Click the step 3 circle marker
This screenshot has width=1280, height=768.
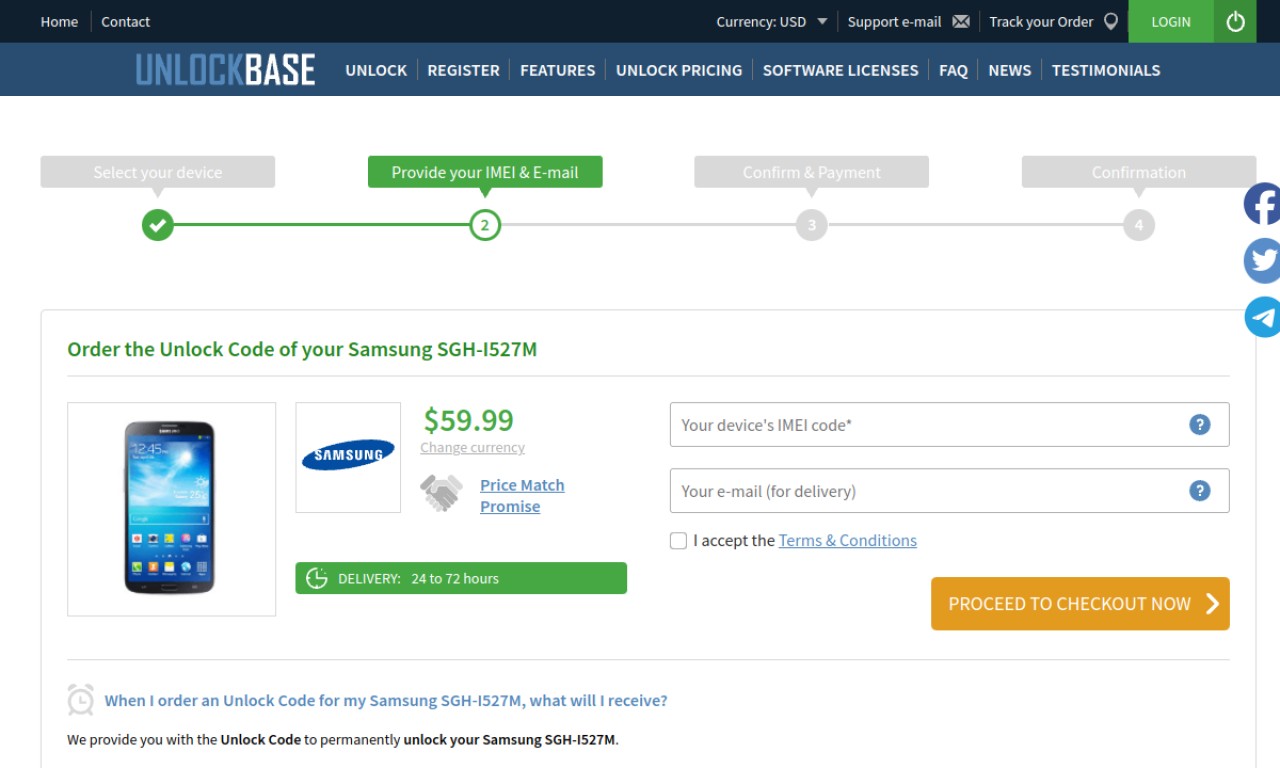click(812, 225)
